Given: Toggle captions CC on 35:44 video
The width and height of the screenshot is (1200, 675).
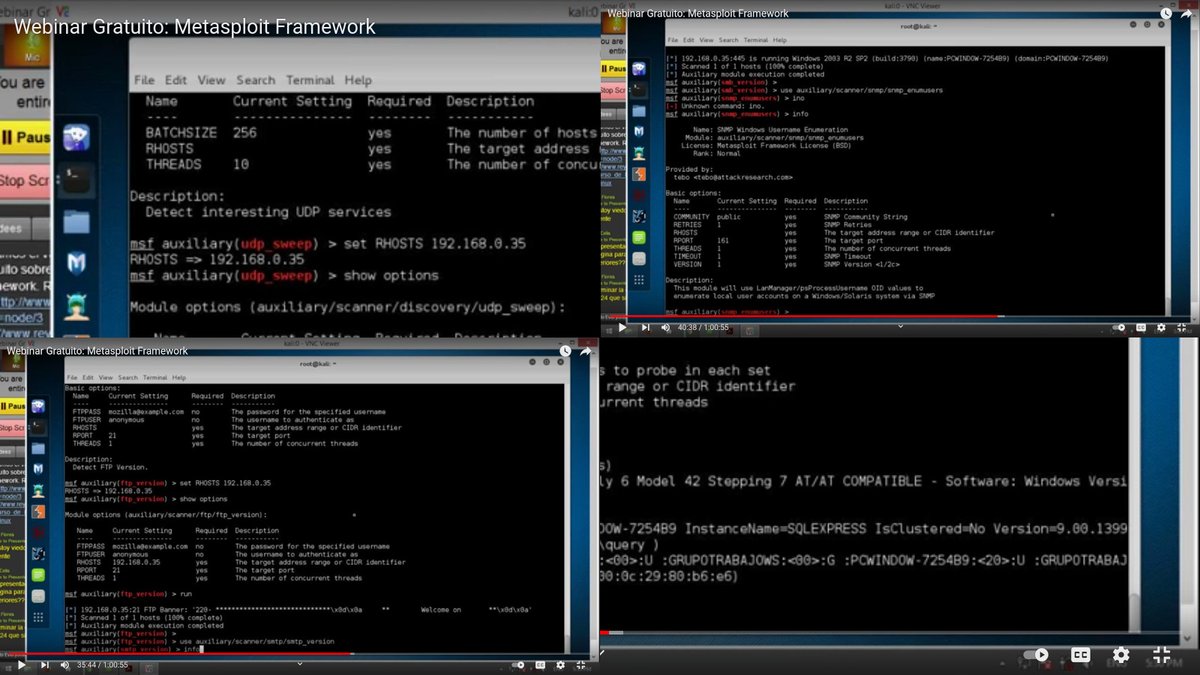Looking at the screenshot, I should (x=538, y=664).
